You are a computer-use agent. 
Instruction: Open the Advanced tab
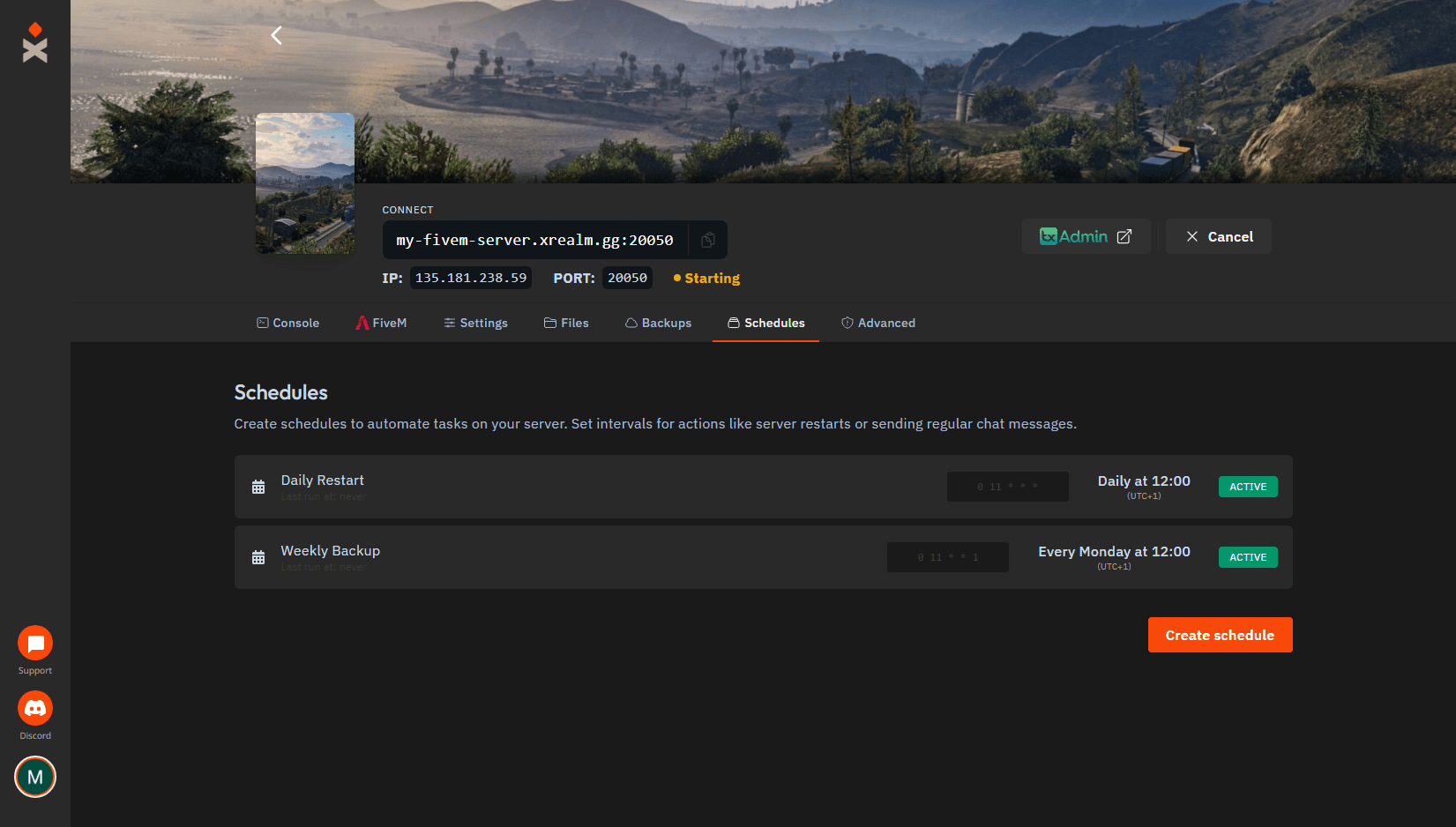click(x=878, y=323)
